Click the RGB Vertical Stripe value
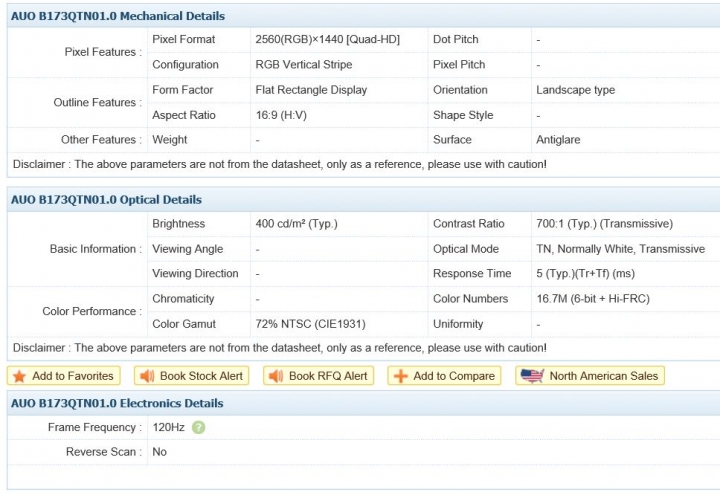The image size is (720, 495). (304, 65)
